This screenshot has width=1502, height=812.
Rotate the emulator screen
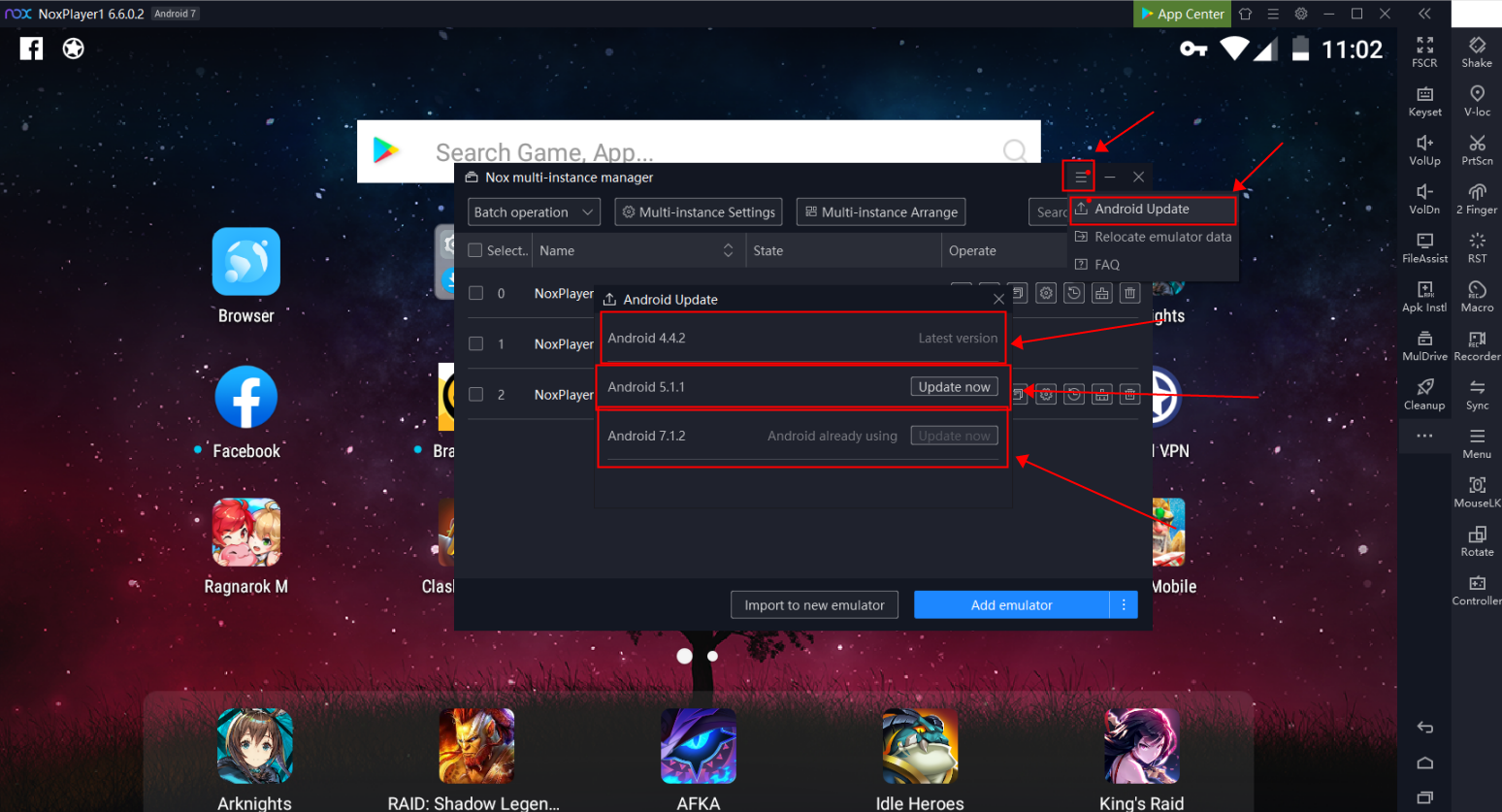1477,539
